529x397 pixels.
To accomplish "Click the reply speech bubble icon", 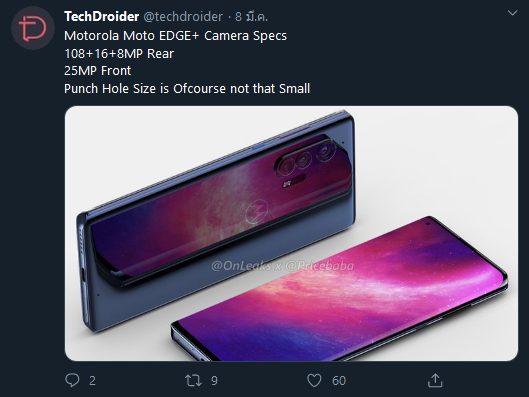I will coord(72,380).
